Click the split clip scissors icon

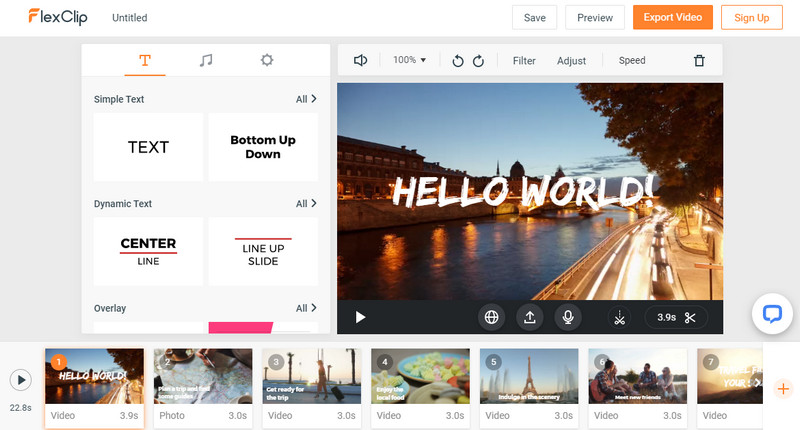pyautogui.click(x=619, y=317)
